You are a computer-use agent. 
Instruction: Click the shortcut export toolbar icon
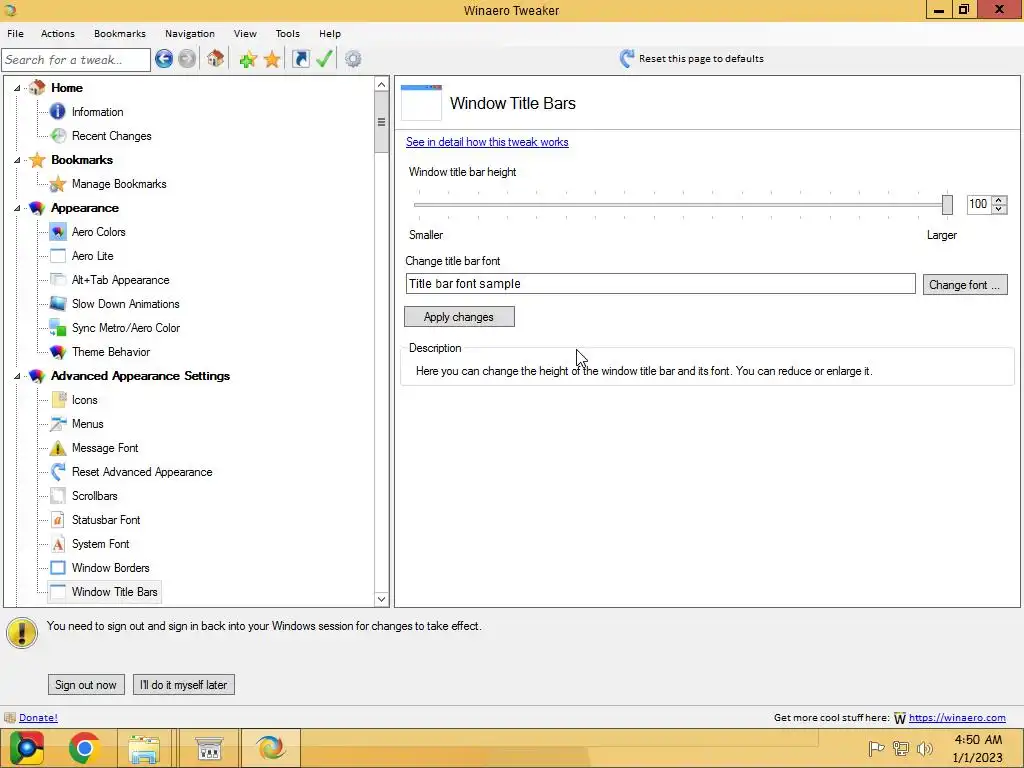click(x=300, y=59)
